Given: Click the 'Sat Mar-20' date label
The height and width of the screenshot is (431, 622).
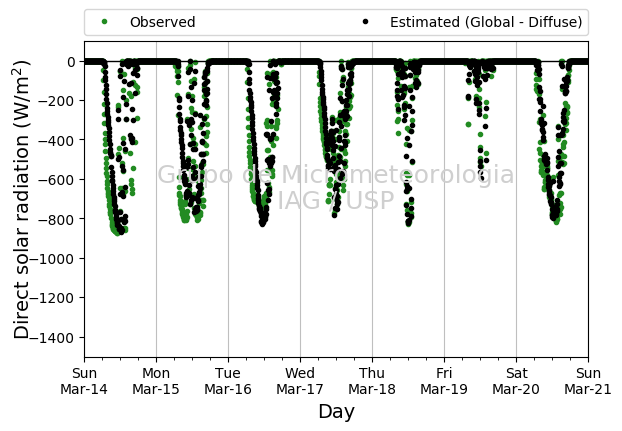Looking at the screenshot, I should click(x=516, y=381).
